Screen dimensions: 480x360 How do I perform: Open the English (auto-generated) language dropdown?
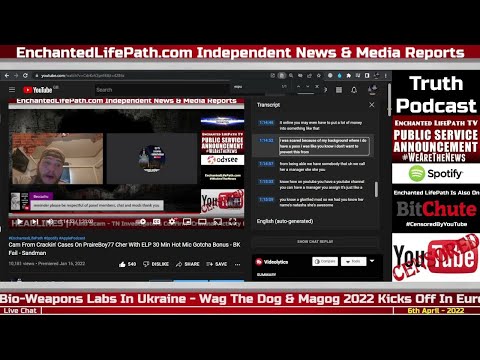click(285, 221)
